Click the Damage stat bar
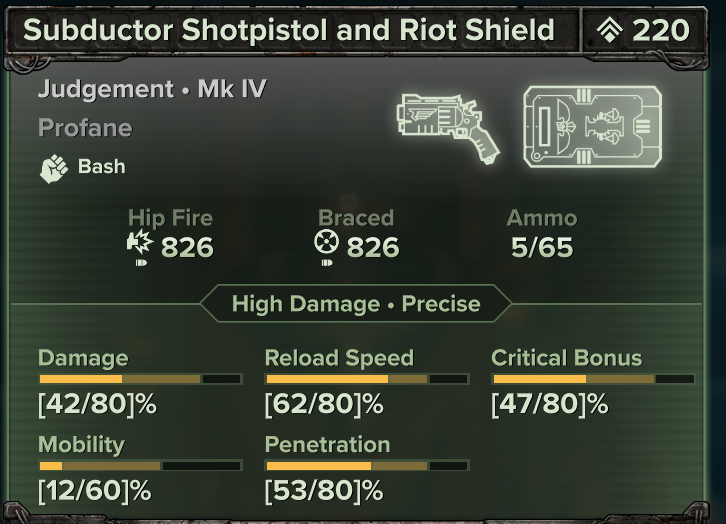 pos(140,379)
